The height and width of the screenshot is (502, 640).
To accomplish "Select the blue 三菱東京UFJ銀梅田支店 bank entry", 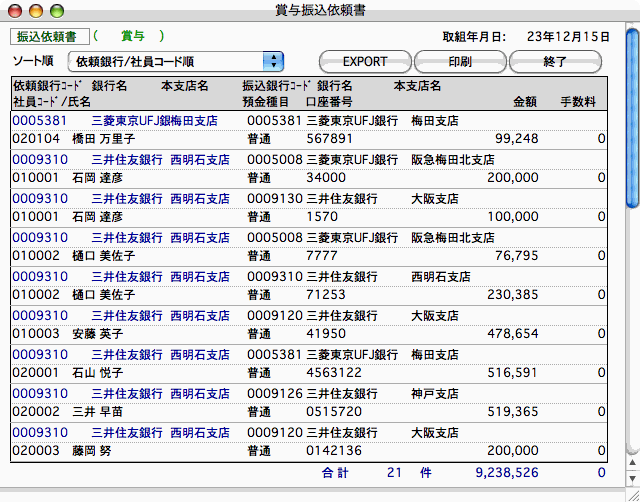I will click(x=160, y=120).
